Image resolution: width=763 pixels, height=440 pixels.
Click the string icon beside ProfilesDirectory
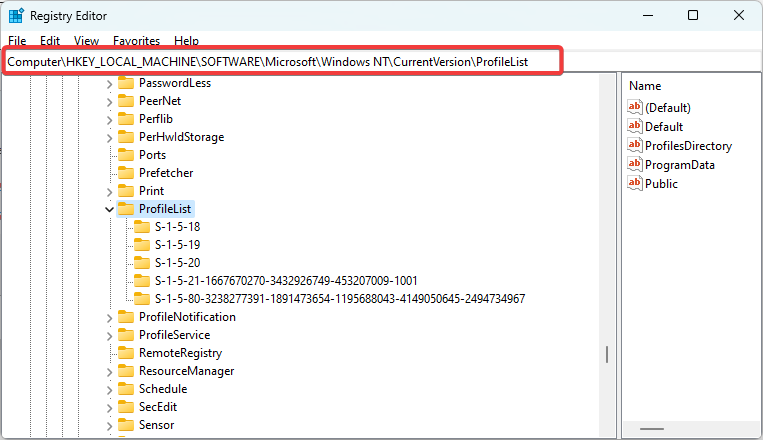pyautogui.click(x=635, y=145)
